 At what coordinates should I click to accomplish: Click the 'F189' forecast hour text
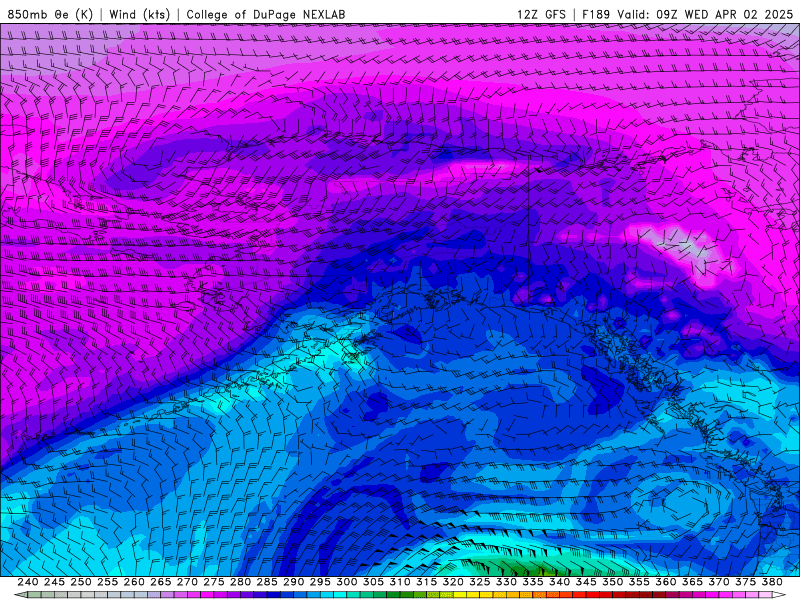pyautogui.click(x=596, y=14)
